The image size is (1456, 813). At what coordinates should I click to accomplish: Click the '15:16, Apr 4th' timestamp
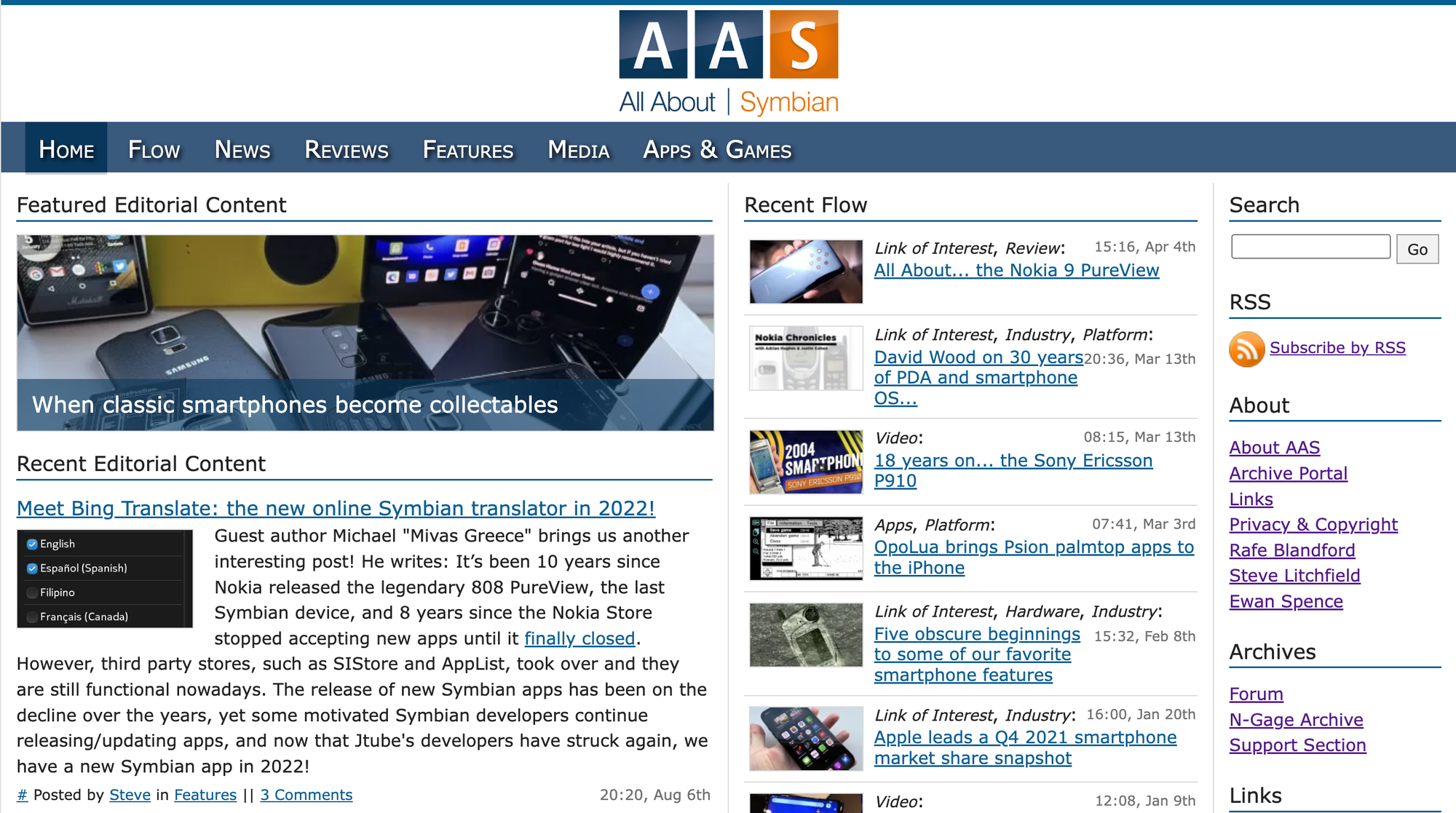(x=1144, y=247)
